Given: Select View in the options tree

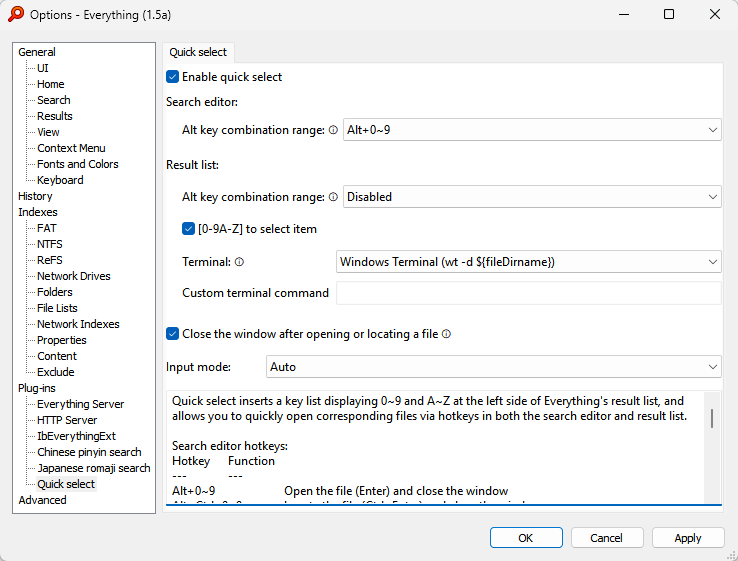Looking at the screenshot, I should (x=48, y=132).
